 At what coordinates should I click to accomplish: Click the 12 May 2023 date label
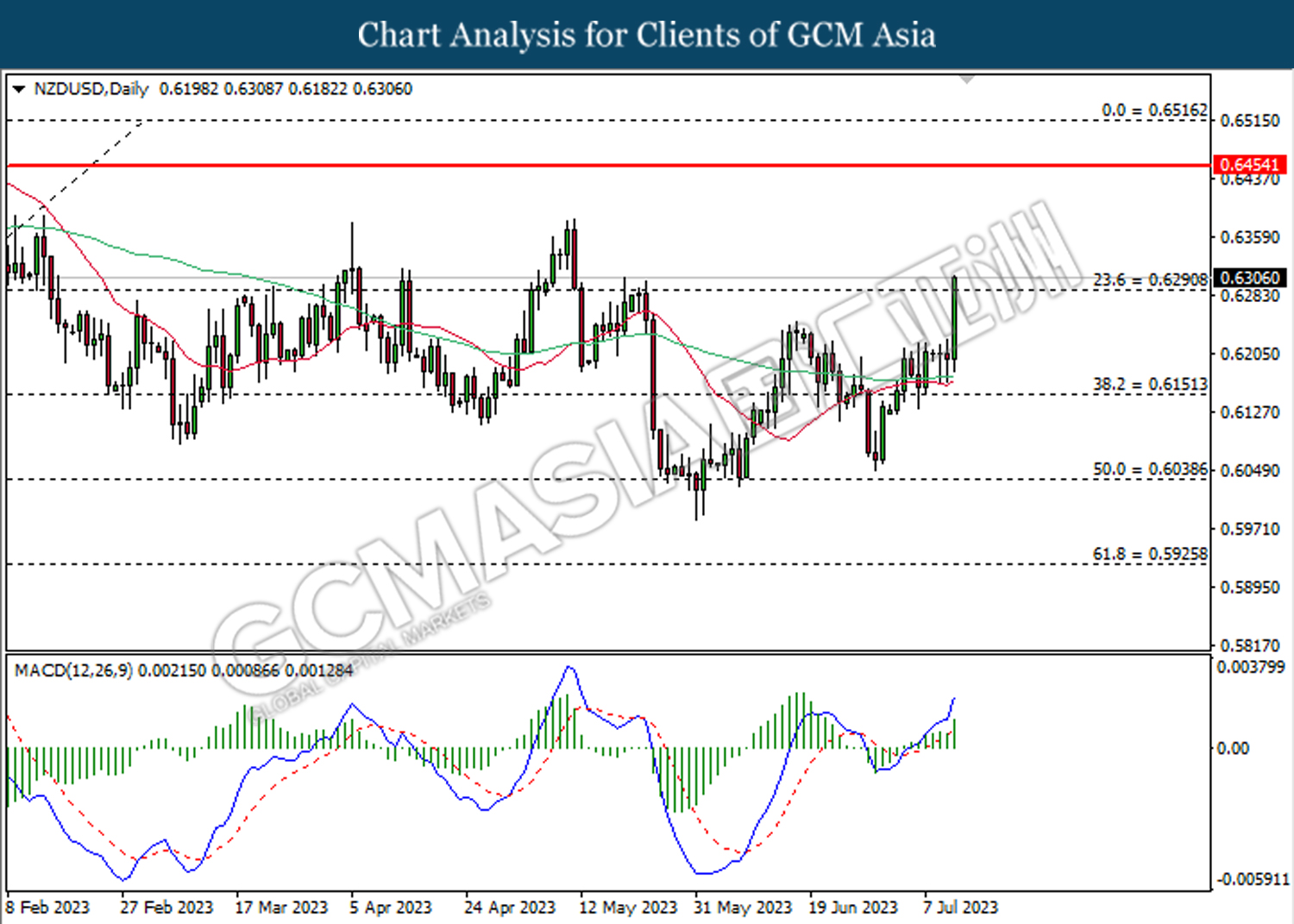[628, 908]
